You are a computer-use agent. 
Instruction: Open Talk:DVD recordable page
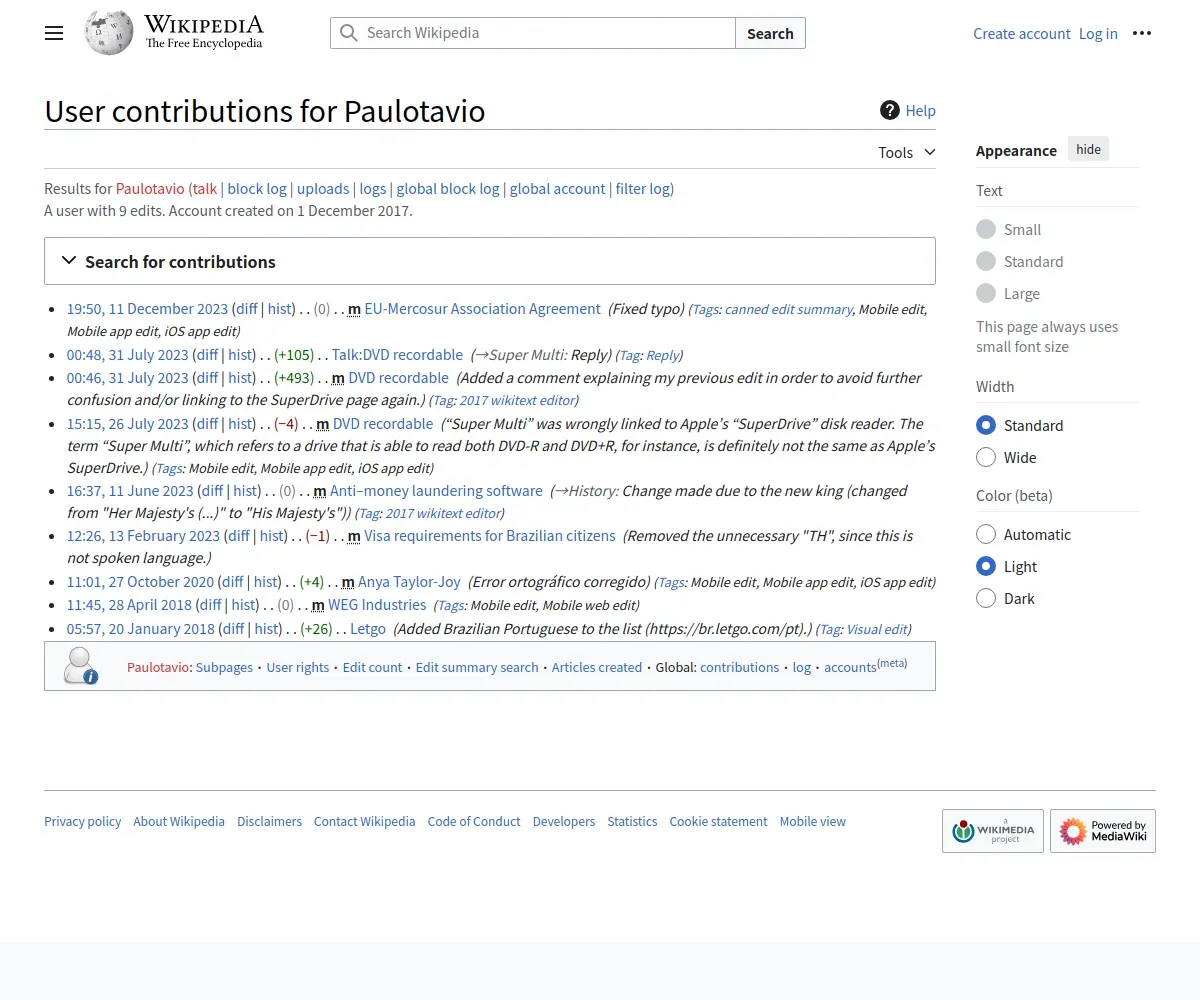click(397, 354)
